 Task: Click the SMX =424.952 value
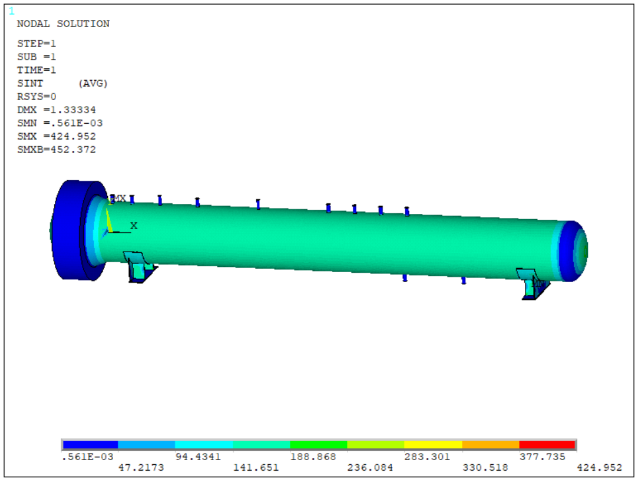pyautogui.click(x=57, y=136)
